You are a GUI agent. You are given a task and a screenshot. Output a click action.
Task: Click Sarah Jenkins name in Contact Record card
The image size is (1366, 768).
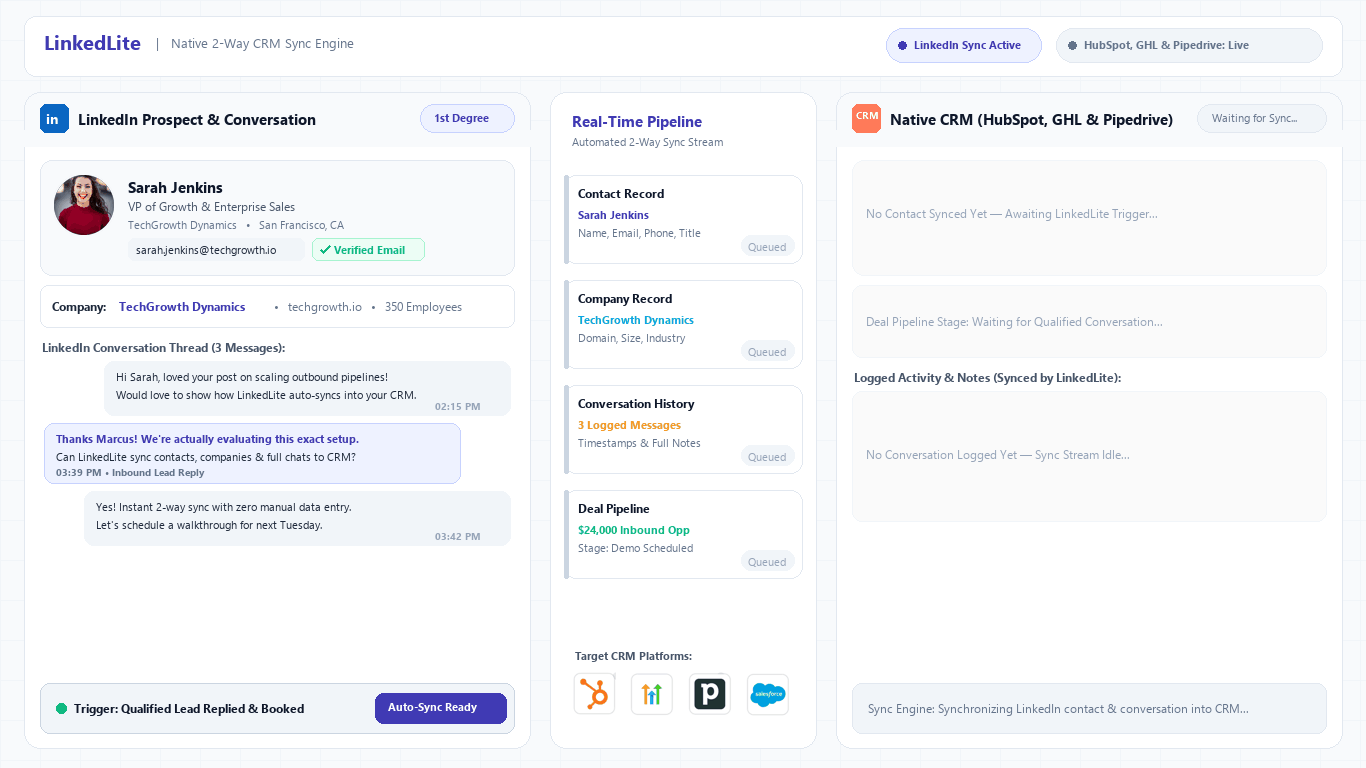613,215
